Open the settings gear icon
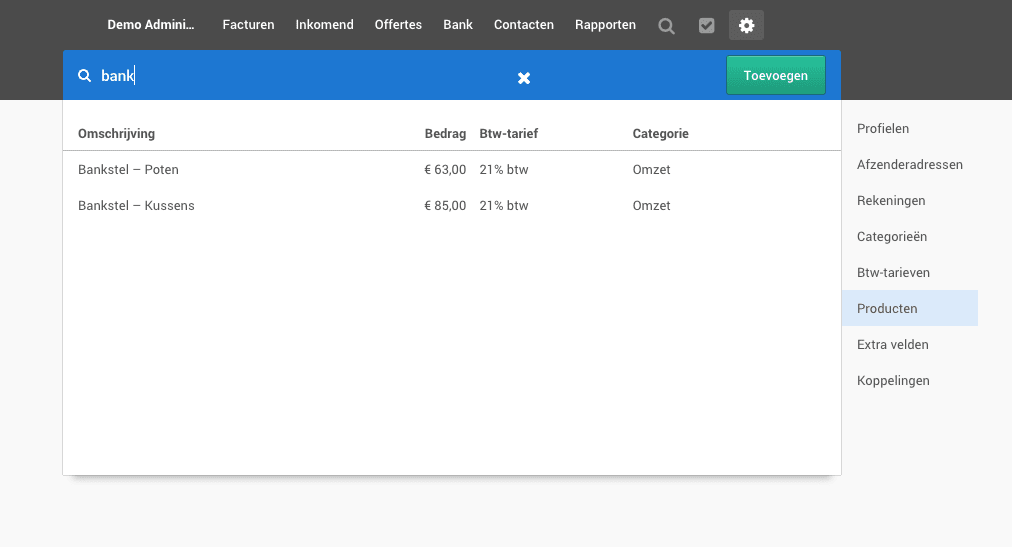 tap(746, 26)
